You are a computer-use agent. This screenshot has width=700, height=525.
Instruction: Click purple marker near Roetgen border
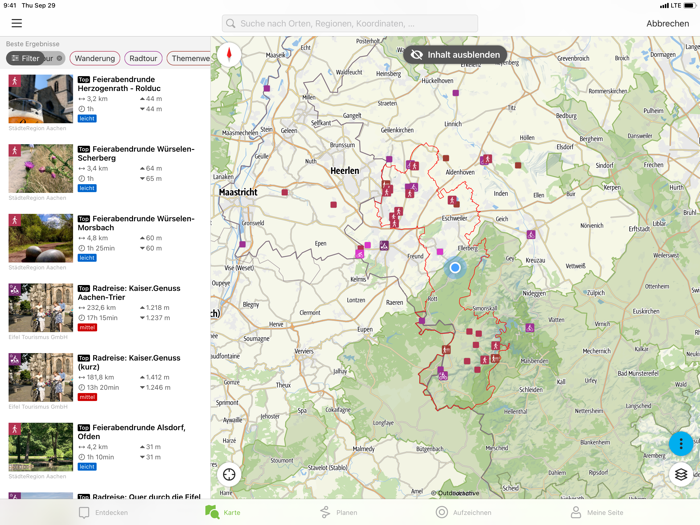point(422,321)
